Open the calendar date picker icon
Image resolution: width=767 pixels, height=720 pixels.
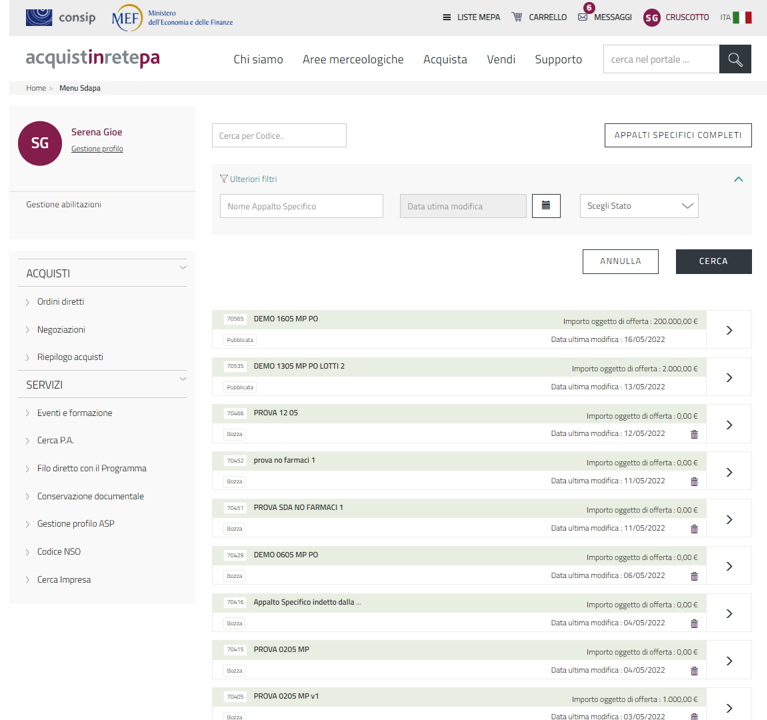546,206
